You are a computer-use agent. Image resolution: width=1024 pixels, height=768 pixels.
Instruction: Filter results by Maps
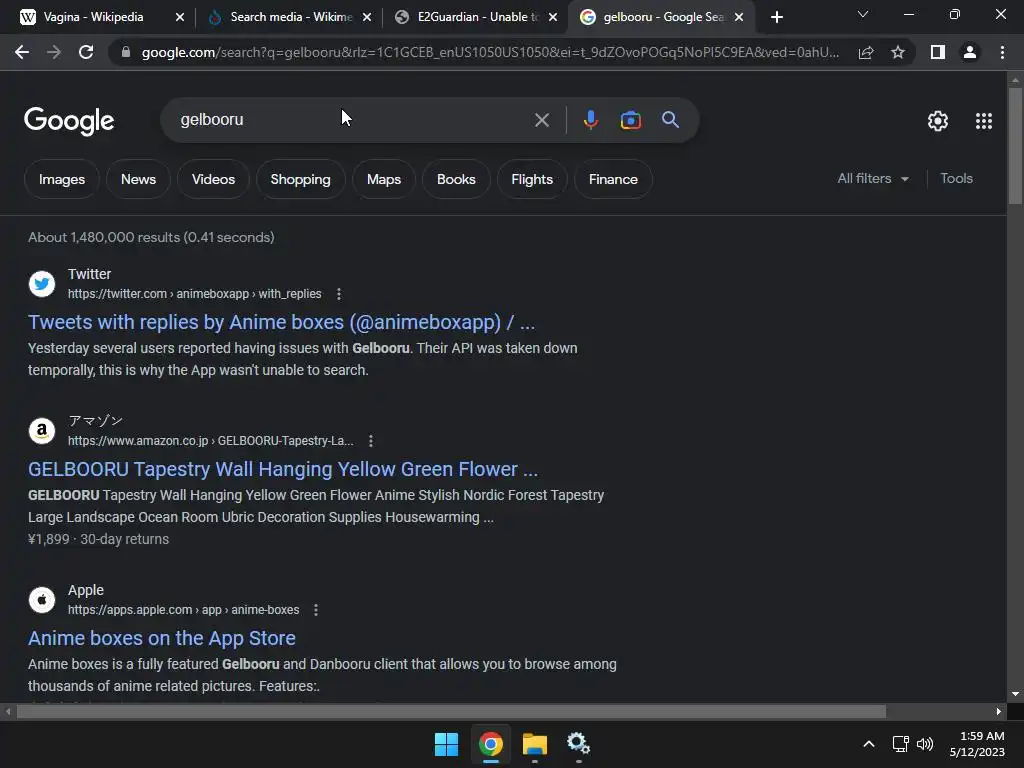pyautogui.click(x=384, y=179)
